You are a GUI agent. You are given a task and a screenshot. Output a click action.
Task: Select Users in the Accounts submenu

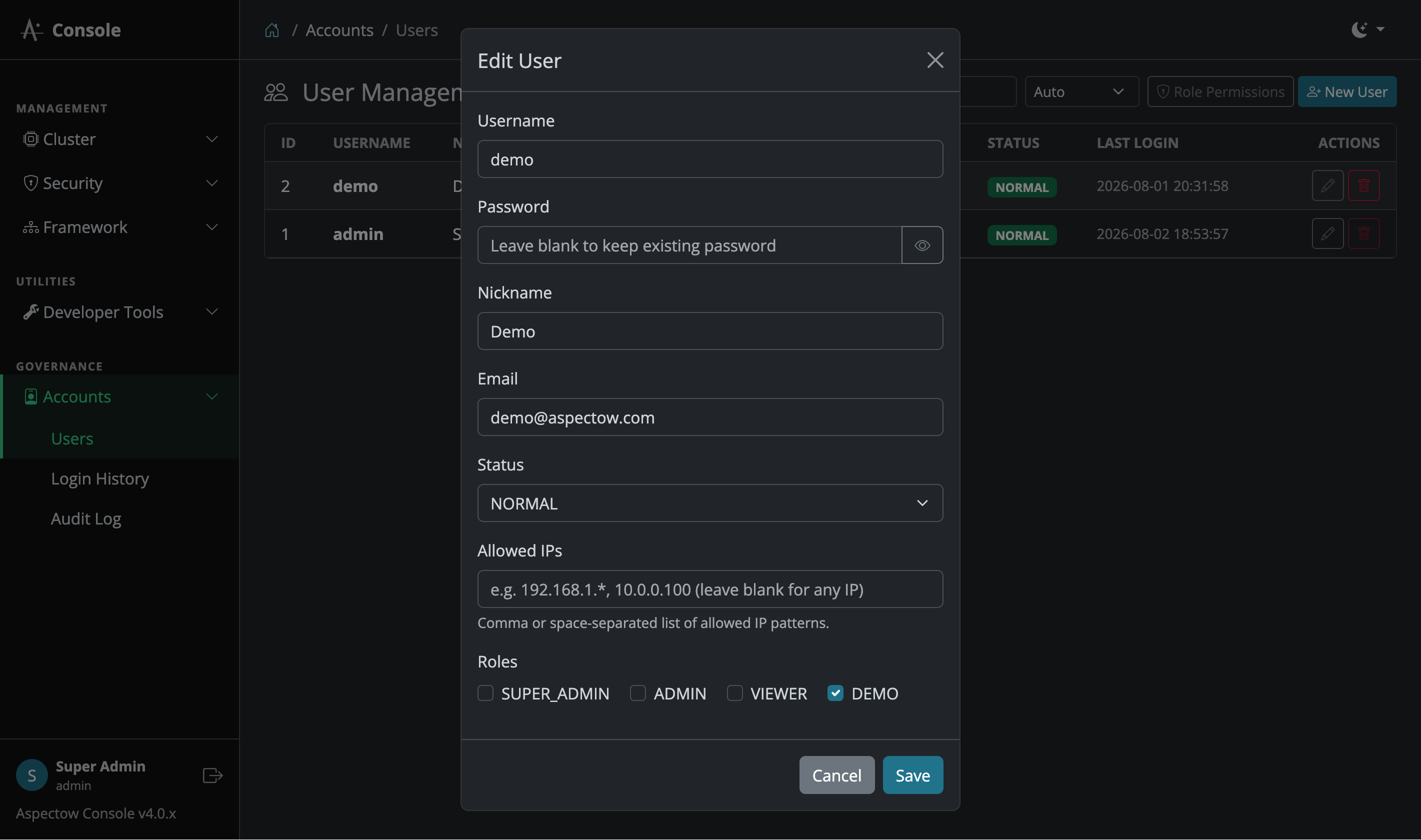pyautogui.click(x=72, y=438)
